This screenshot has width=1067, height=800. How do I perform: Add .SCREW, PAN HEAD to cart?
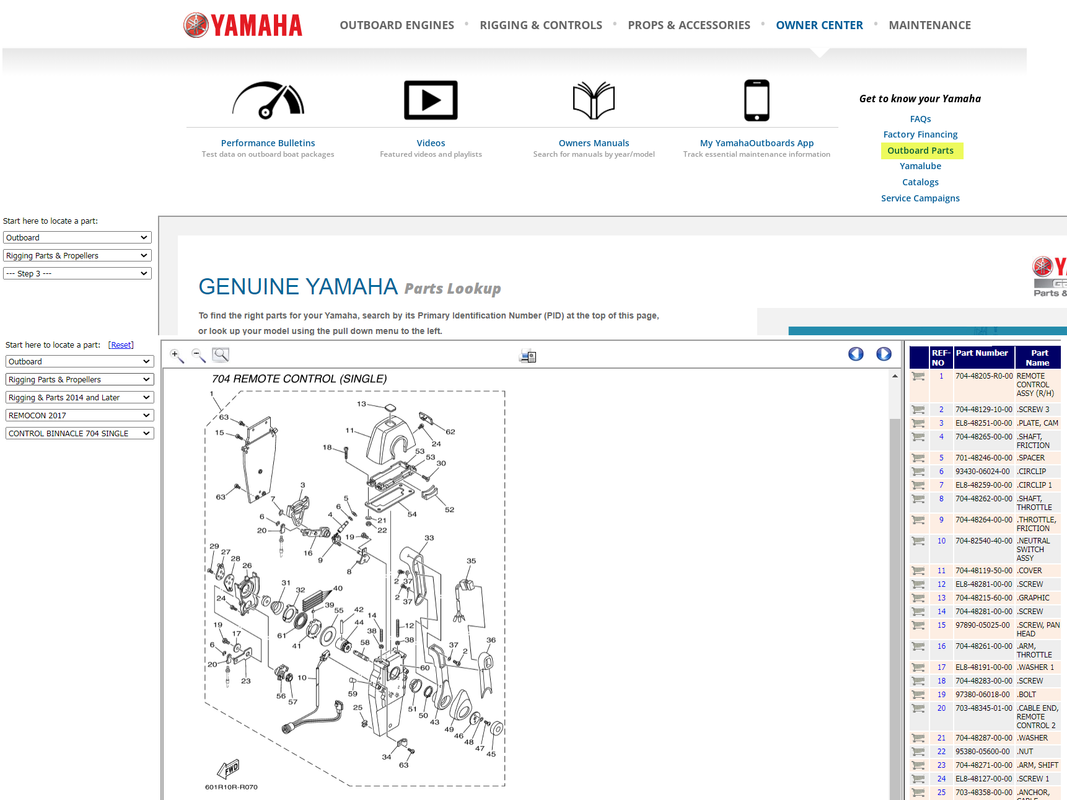coord(919,625)
